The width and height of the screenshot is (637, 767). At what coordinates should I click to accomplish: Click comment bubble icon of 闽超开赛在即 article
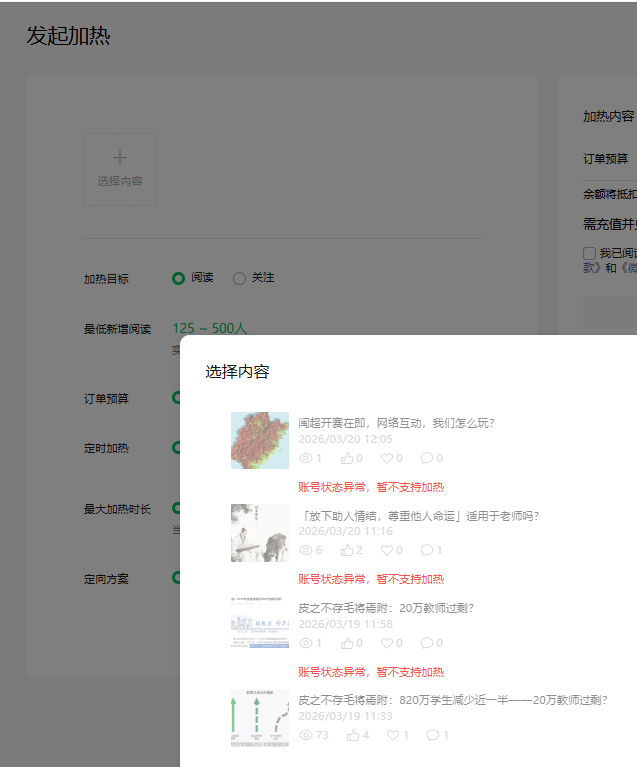click(427, 458)
